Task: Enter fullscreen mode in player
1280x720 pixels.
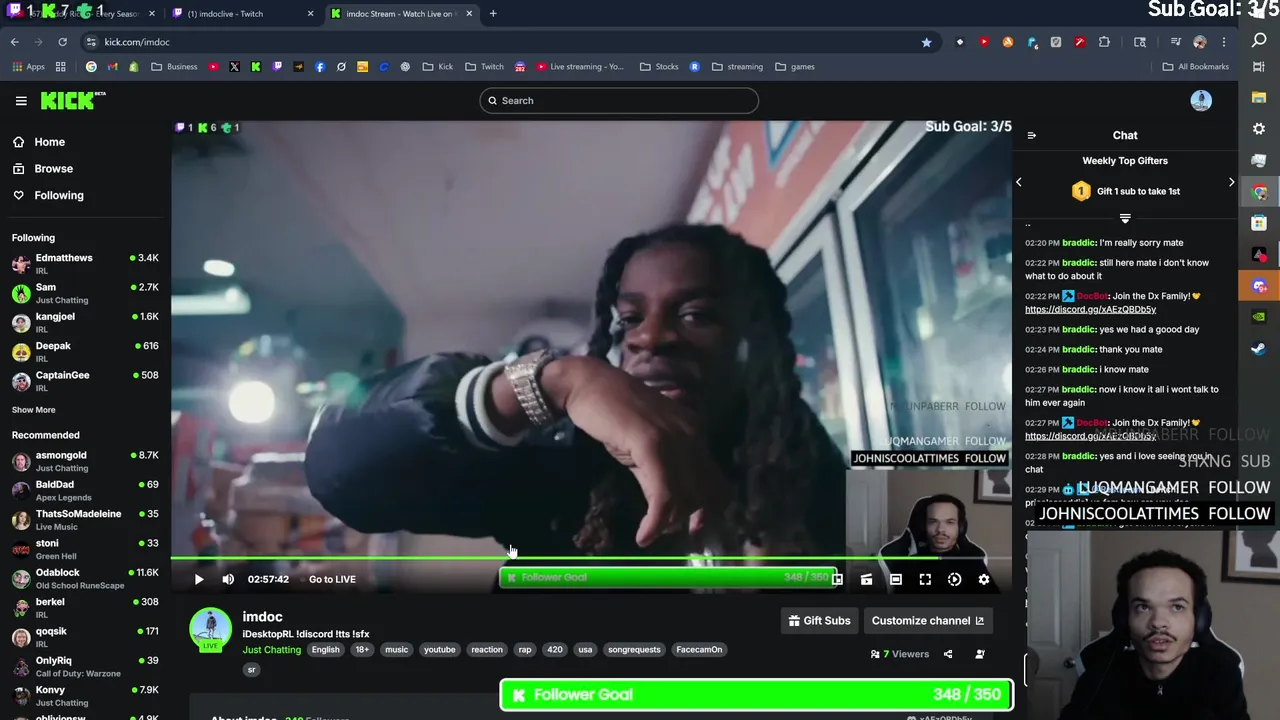Action: [x=925, y=579]
